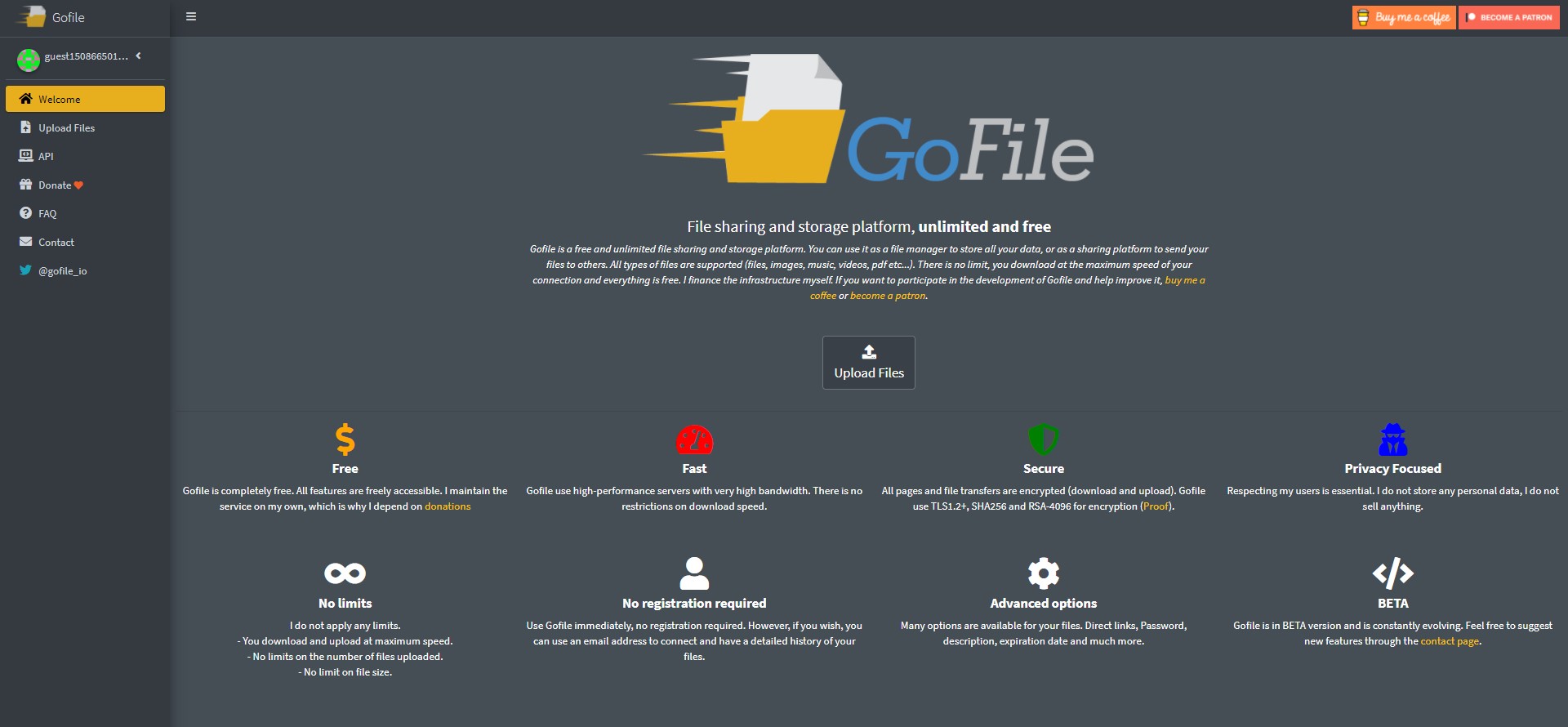Open the Donate sidebar item
The width and height of the screenshot is (1568, 727).
coord(85,185)
